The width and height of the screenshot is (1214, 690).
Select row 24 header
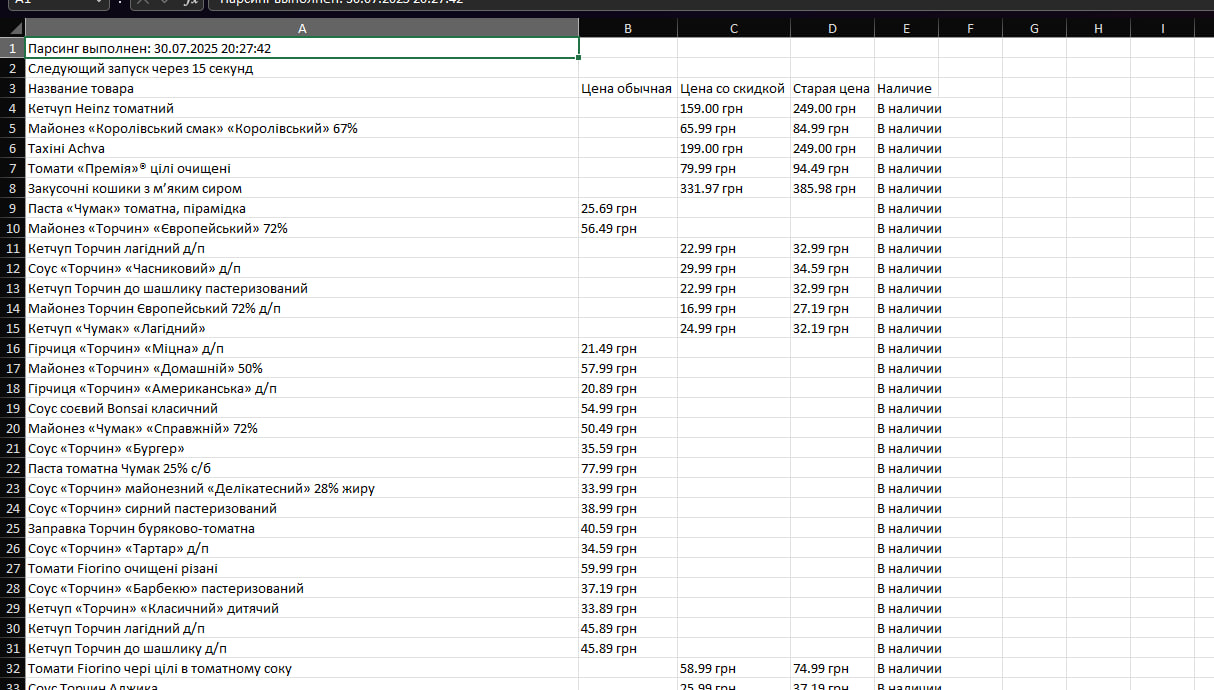coord(12,508)
